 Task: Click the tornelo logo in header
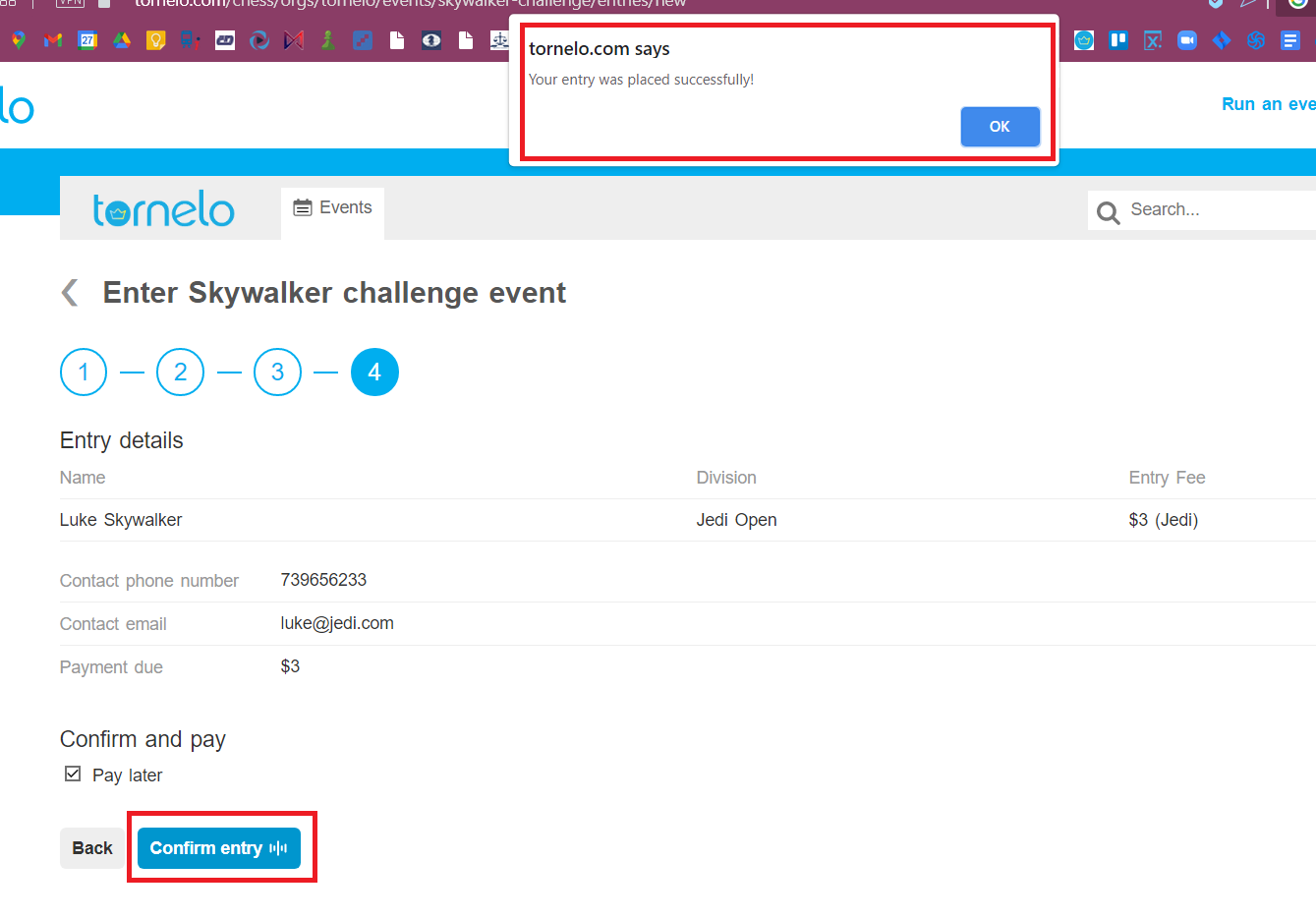pyautogui.click(x=164, y=209)
